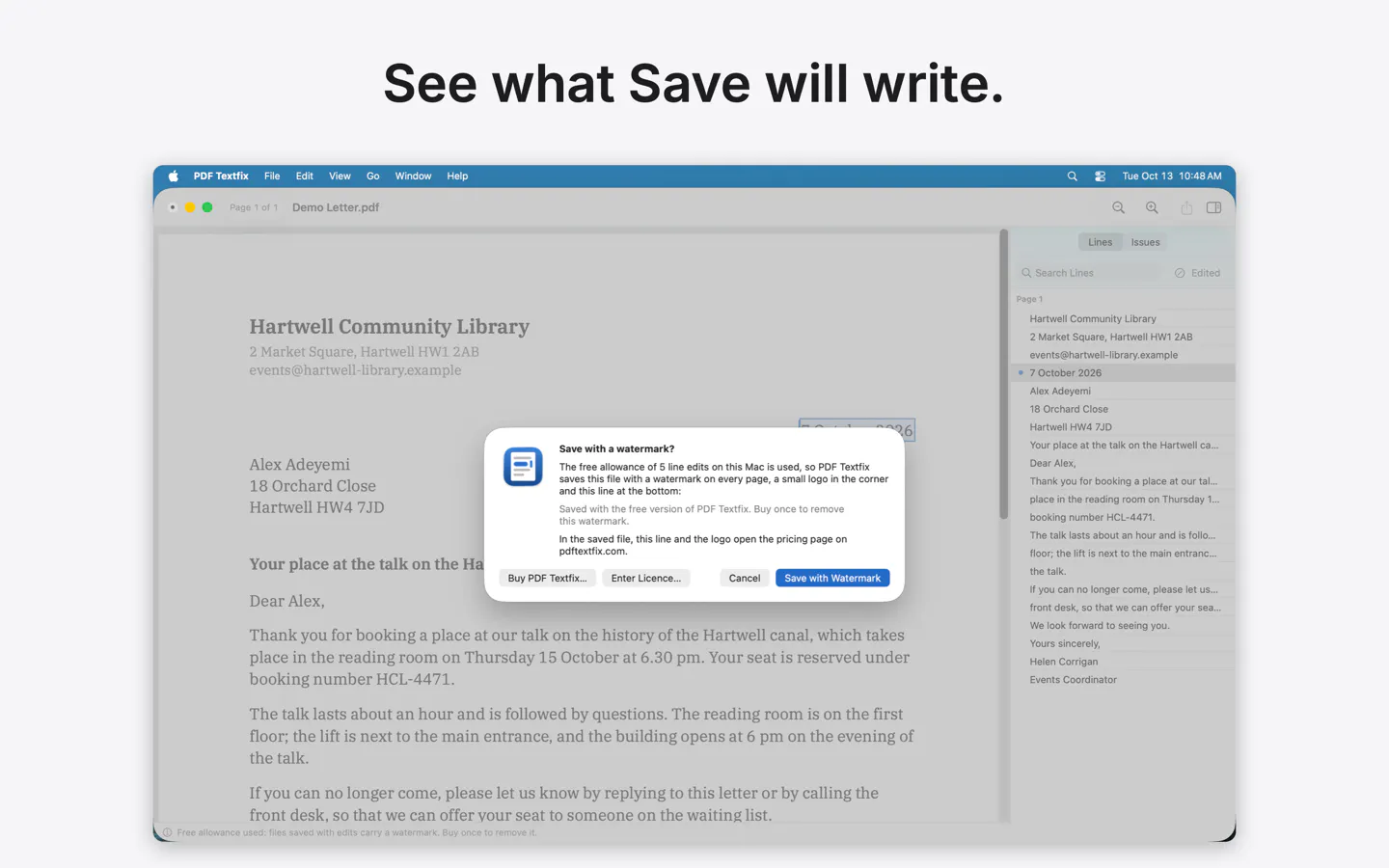This screenshot has width=1389, height=868.
Task: Cancel the watermark dialog
Action: point(744,578)
